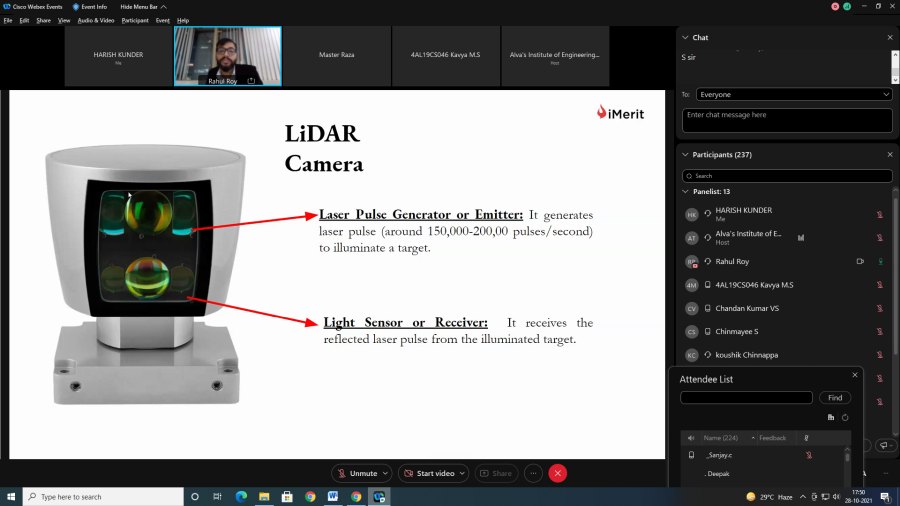
Task: Toggle Start video button
Action: click(x=433, y=473)
